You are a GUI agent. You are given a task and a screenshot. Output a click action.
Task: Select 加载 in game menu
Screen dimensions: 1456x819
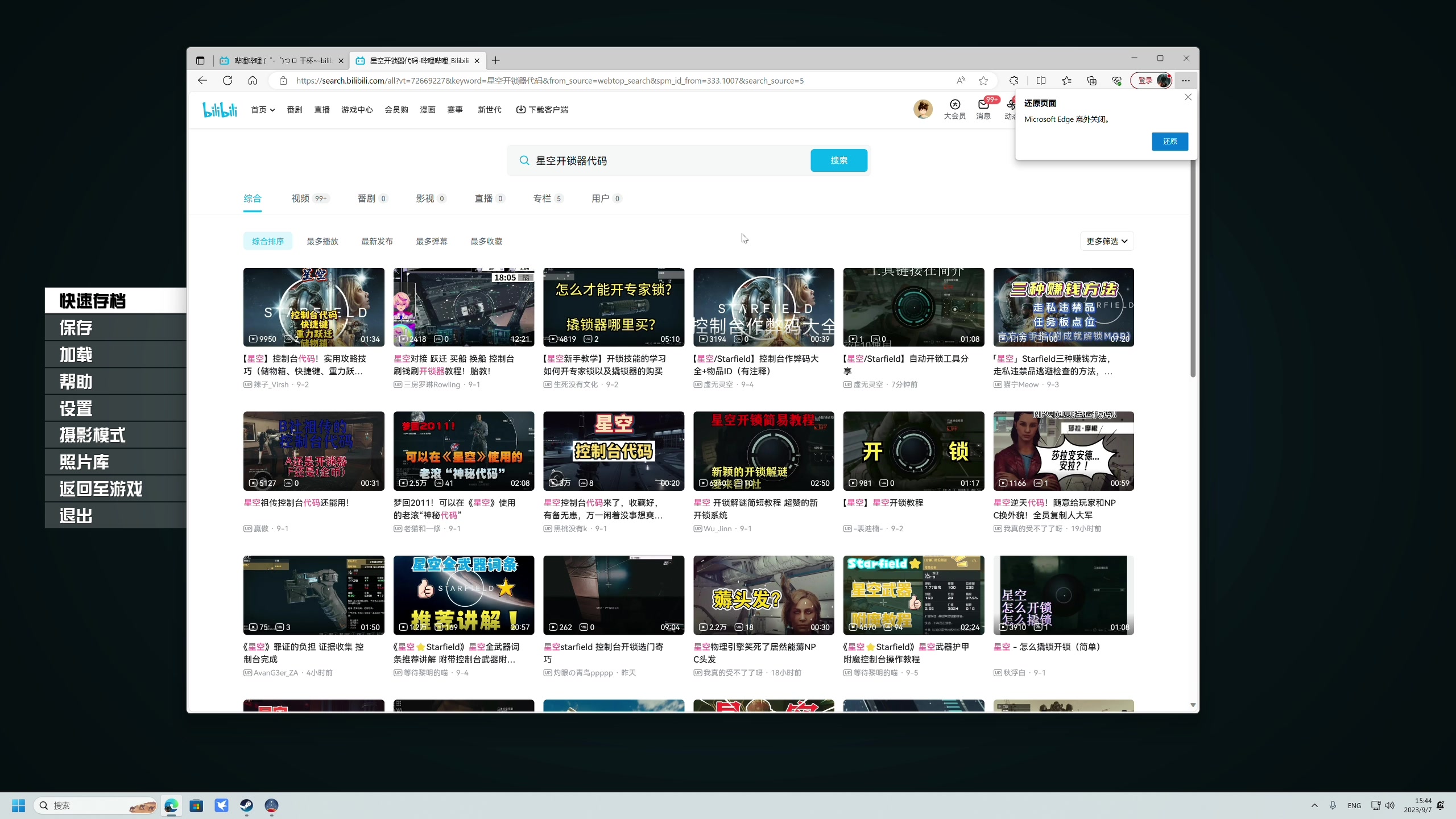click(x=115, y=354)
